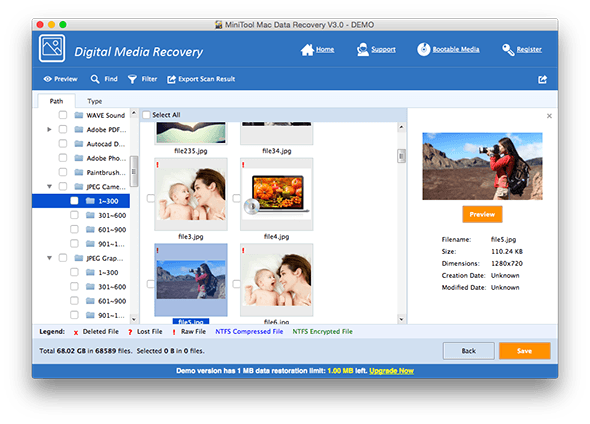This screenshot has height=424, width=590.
Task: Click the Export Scan Result icon
Action: pos(172,79)
